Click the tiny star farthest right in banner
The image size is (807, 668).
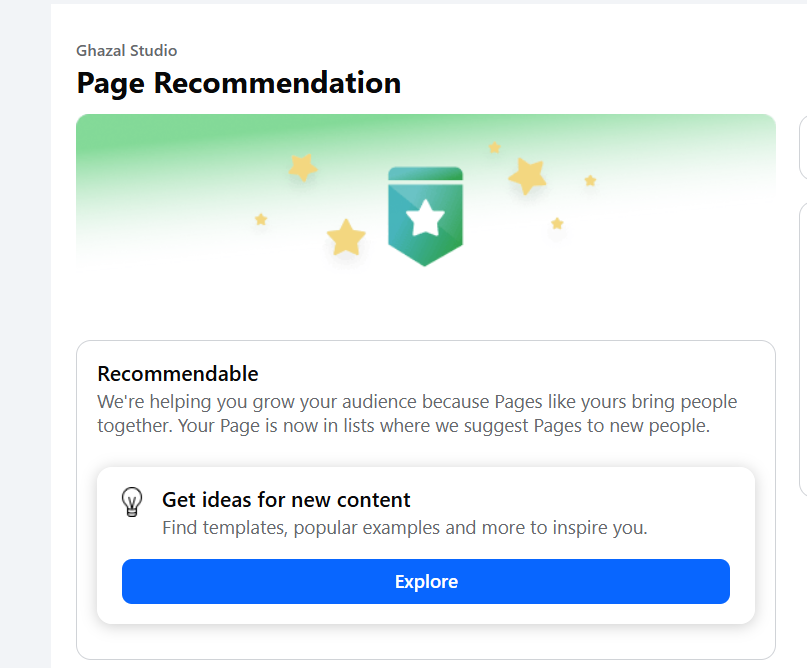[590, 181]
